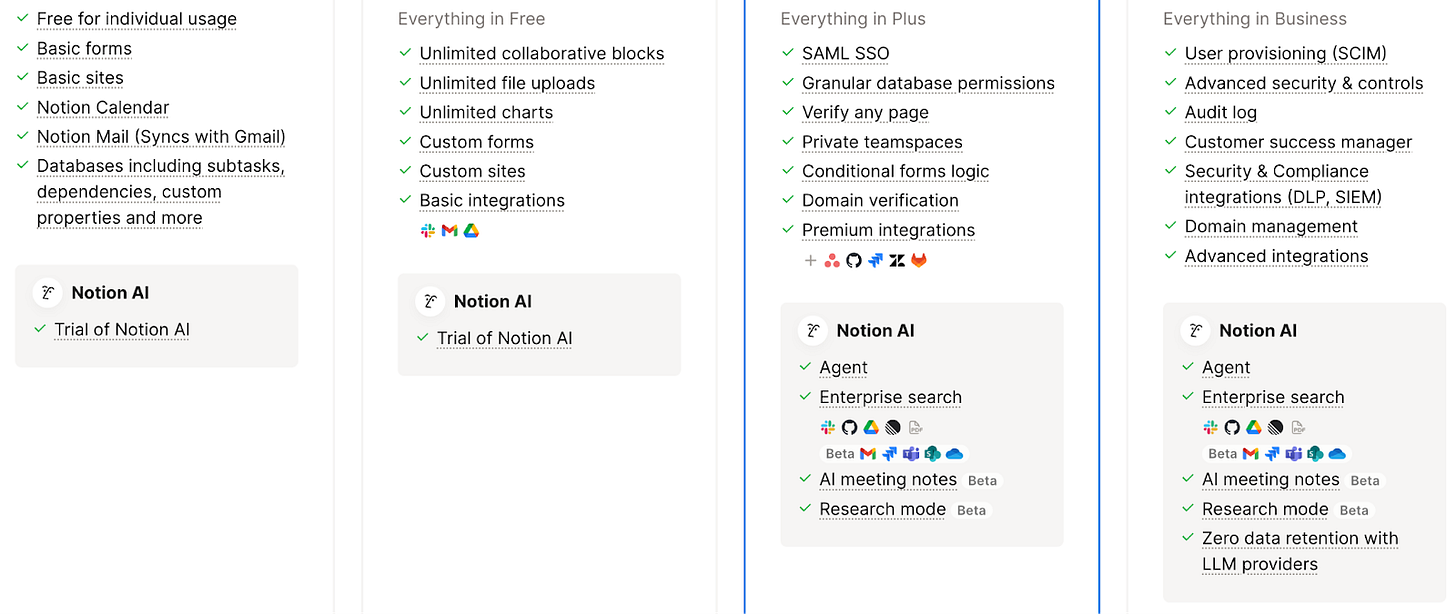The height and width of the screenshot is (614, 1456).
Task: Click the Jira icon under Premium integrations
Action: [x=875, y=261]
